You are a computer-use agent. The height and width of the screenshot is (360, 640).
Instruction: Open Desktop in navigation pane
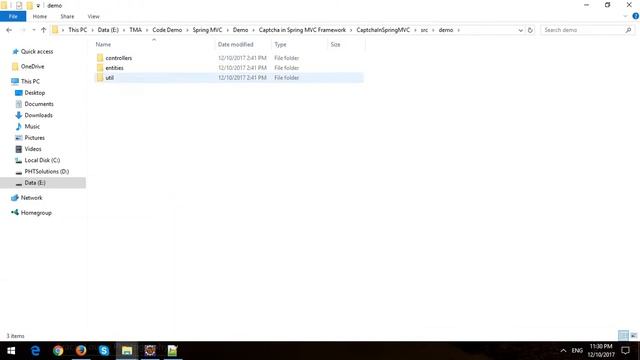tap(35, 93)
